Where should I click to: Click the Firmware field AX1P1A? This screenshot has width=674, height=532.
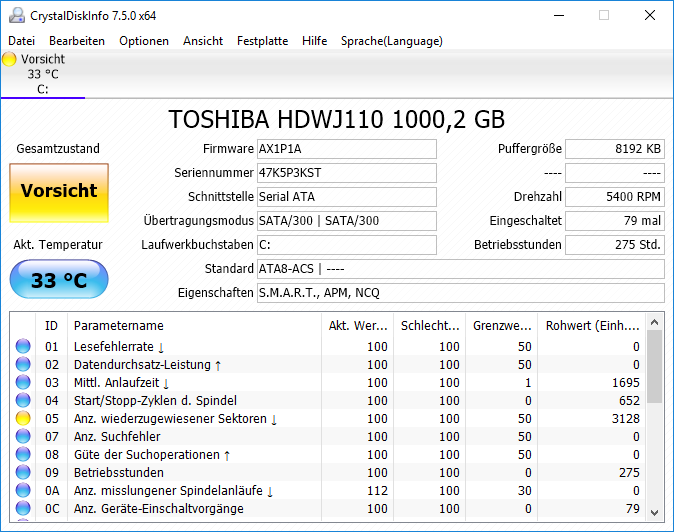[347, 149]
